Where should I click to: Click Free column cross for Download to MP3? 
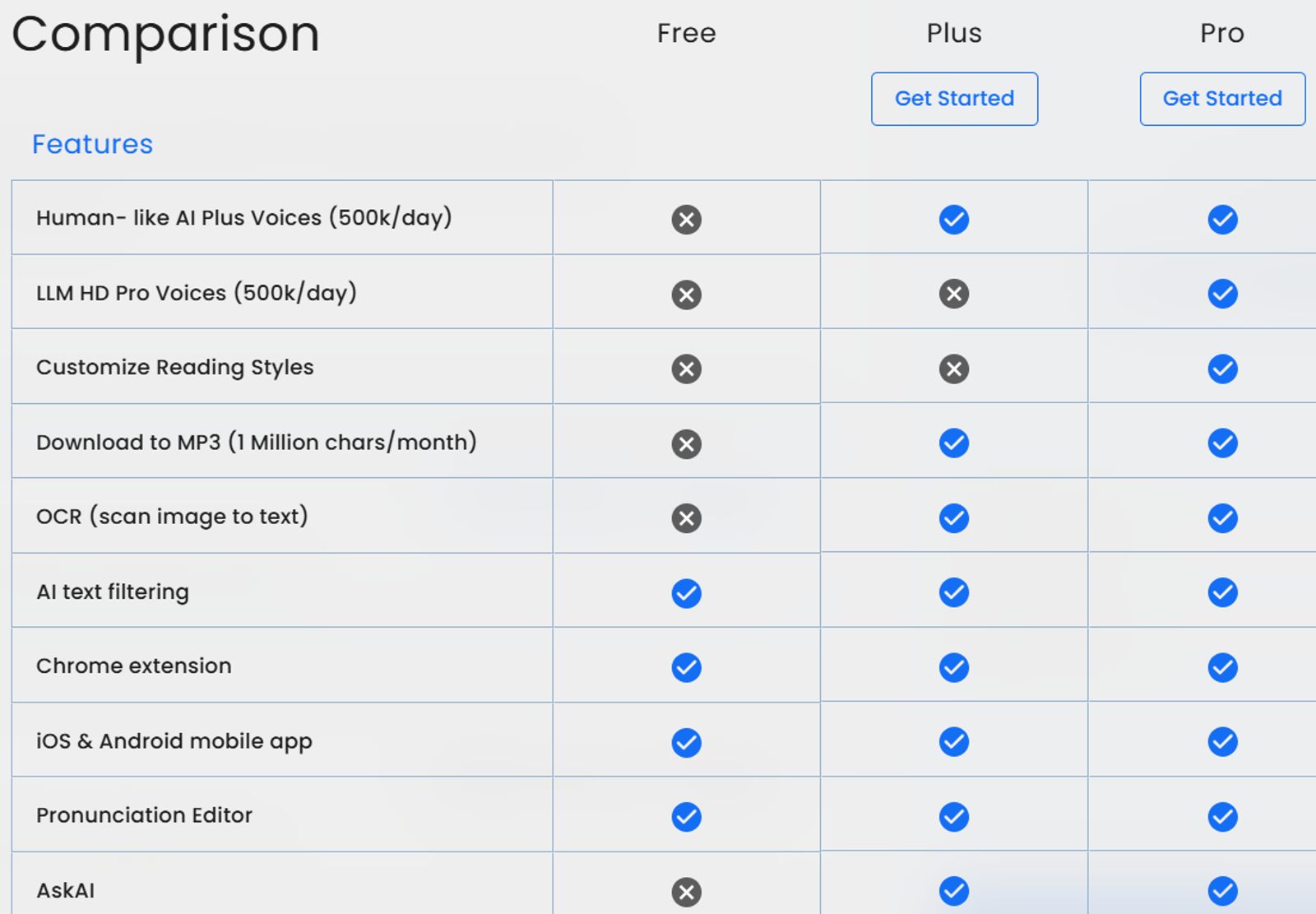[686, 444]
